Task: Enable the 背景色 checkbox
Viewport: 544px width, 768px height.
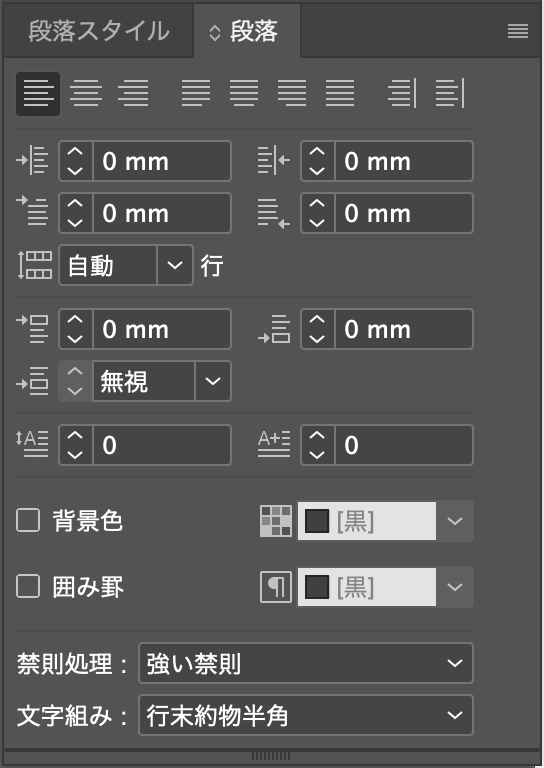Action: (x=28, y=520)
